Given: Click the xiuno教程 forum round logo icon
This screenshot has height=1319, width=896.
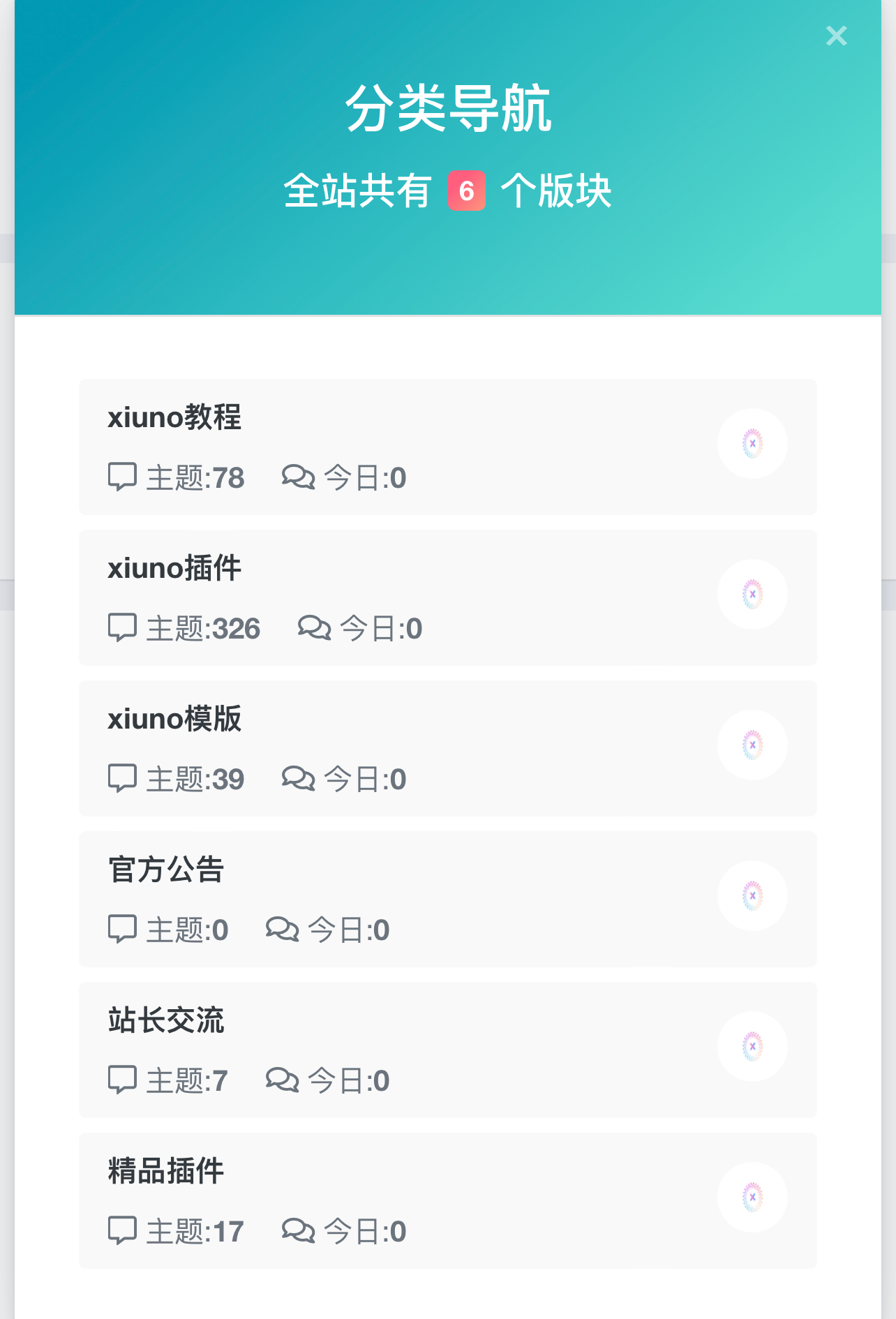Looking at the screenshot, I should click(x=752, y=444).
